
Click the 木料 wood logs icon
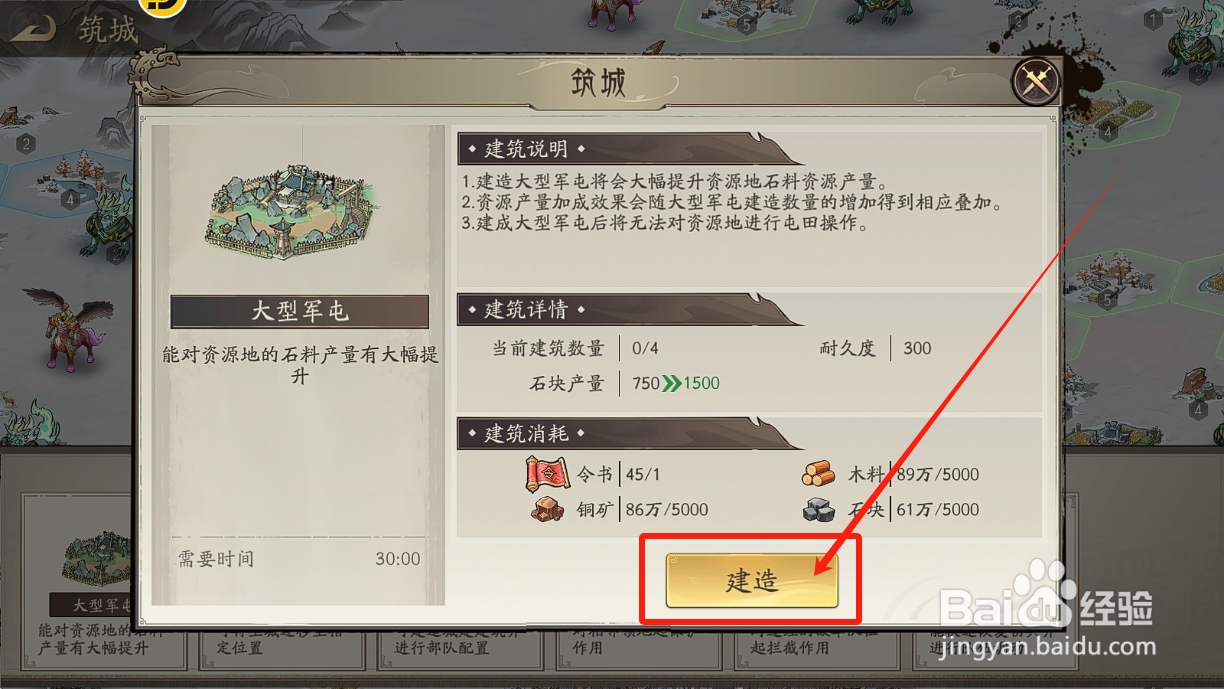pos(818,474)
